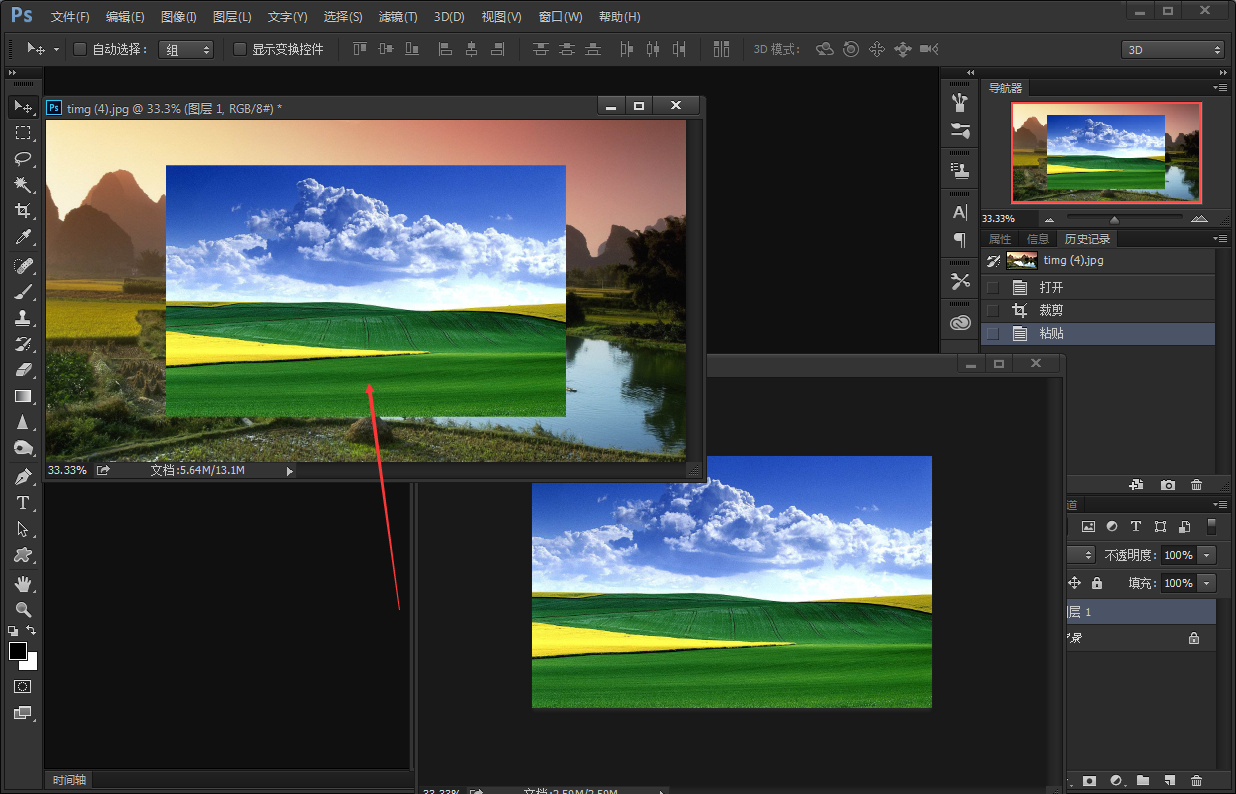Create a new layer group
Image resolution: width=1236 pixels, height=794 pixels.
pyautogui.click(x=1143, y=780)
